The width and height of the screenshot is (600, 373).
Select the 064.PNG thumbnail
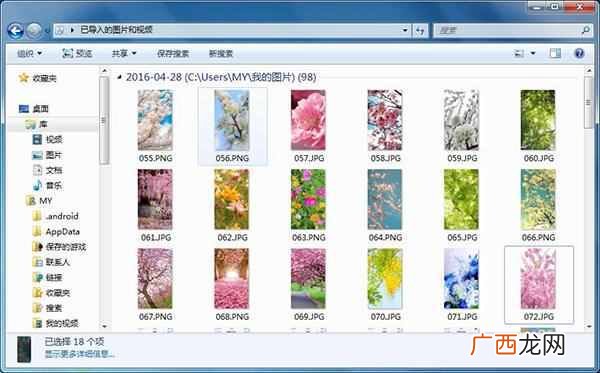[x=385, y=199]
